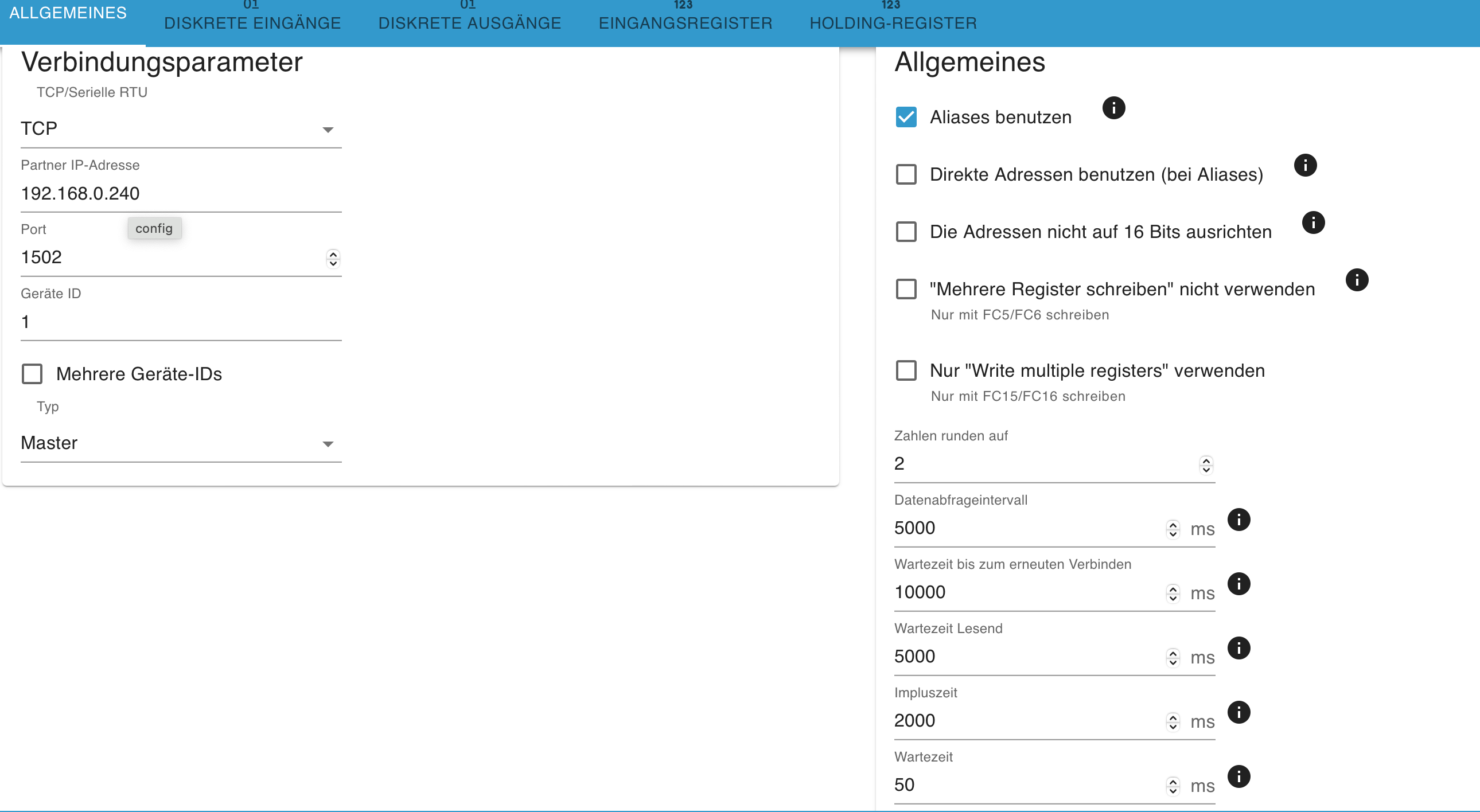This screenshot has height=812, width=1480.
Task: Click the Partner IP-Adresse input field
Action: click(x=180, y=193)
